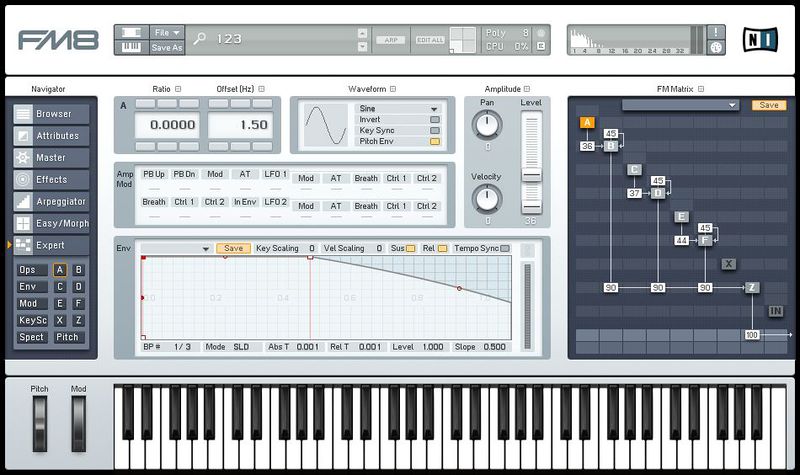Image resolution: width=800 pixels, height=475 pixels.
Task: Expand the FM Matrix preset dropdown
Action: tap(679, 104)
